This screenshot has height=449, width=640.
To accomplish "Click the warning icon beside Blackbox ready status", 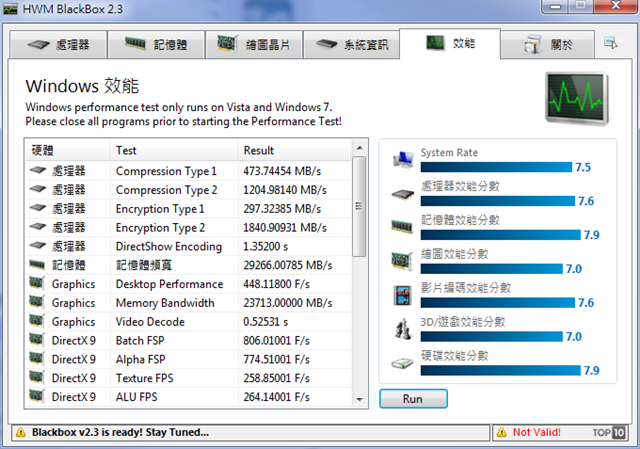I will tap(20, 433).
